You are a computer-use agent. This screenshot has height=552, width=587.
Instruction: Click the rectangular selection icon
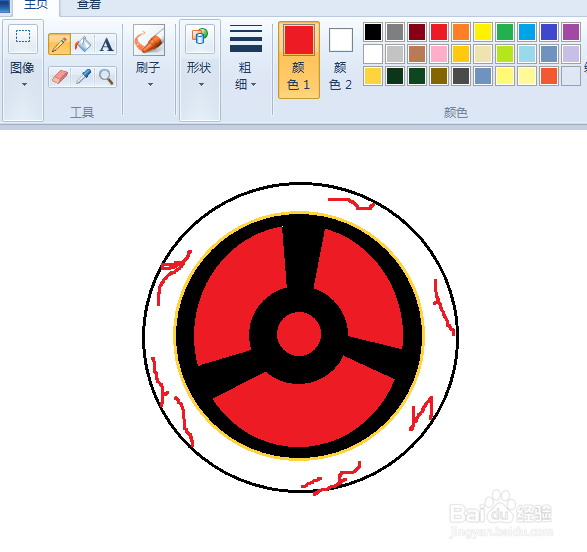click(x=23, y=37)
